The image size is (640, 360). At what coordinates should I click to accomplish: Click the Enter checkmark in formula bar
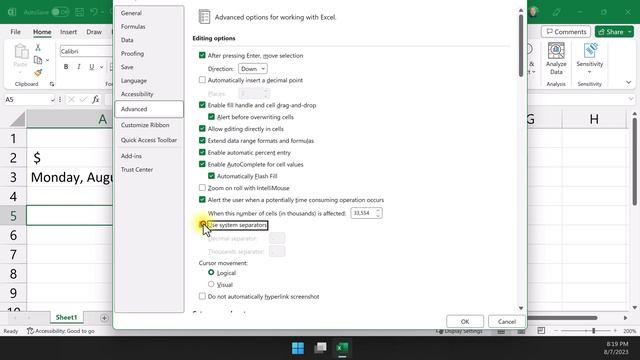tap(83, 99)
